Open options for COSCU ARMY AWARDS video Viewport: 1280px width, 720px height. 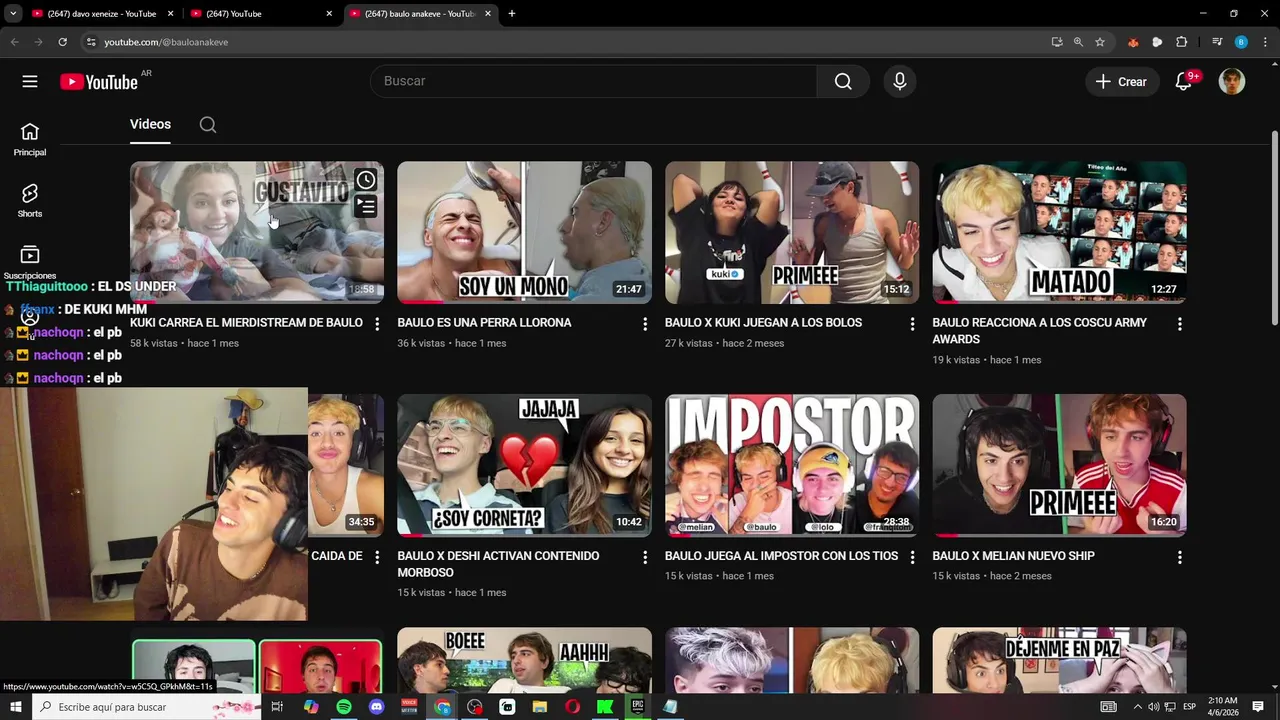click(1180, 324)
